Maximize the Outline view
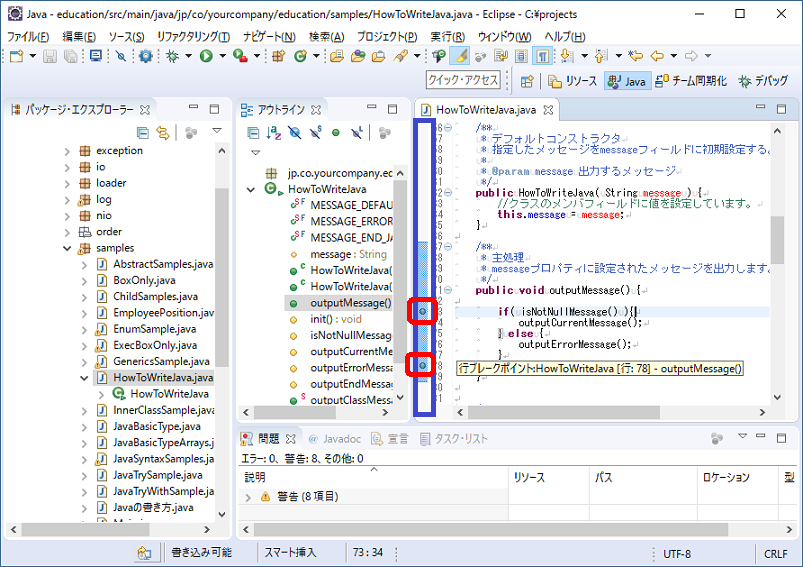 (392, 109)
